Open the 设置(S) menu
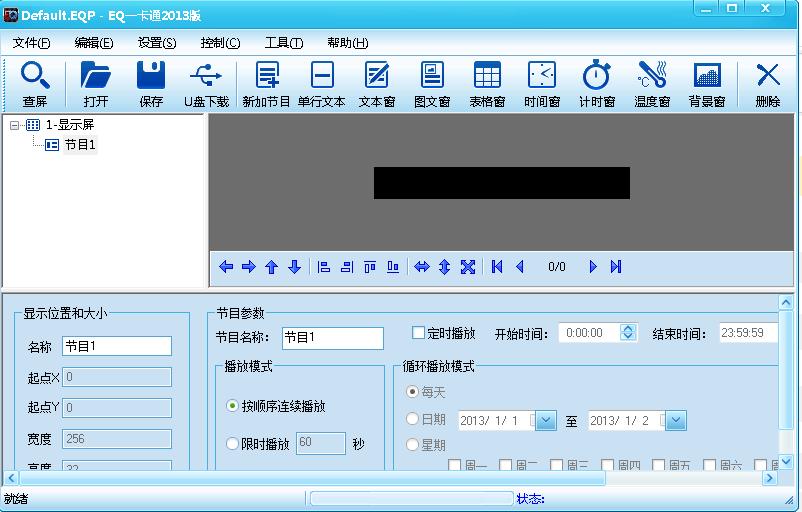The width and height of the screenshot is (802, 512). click(157, 43)
